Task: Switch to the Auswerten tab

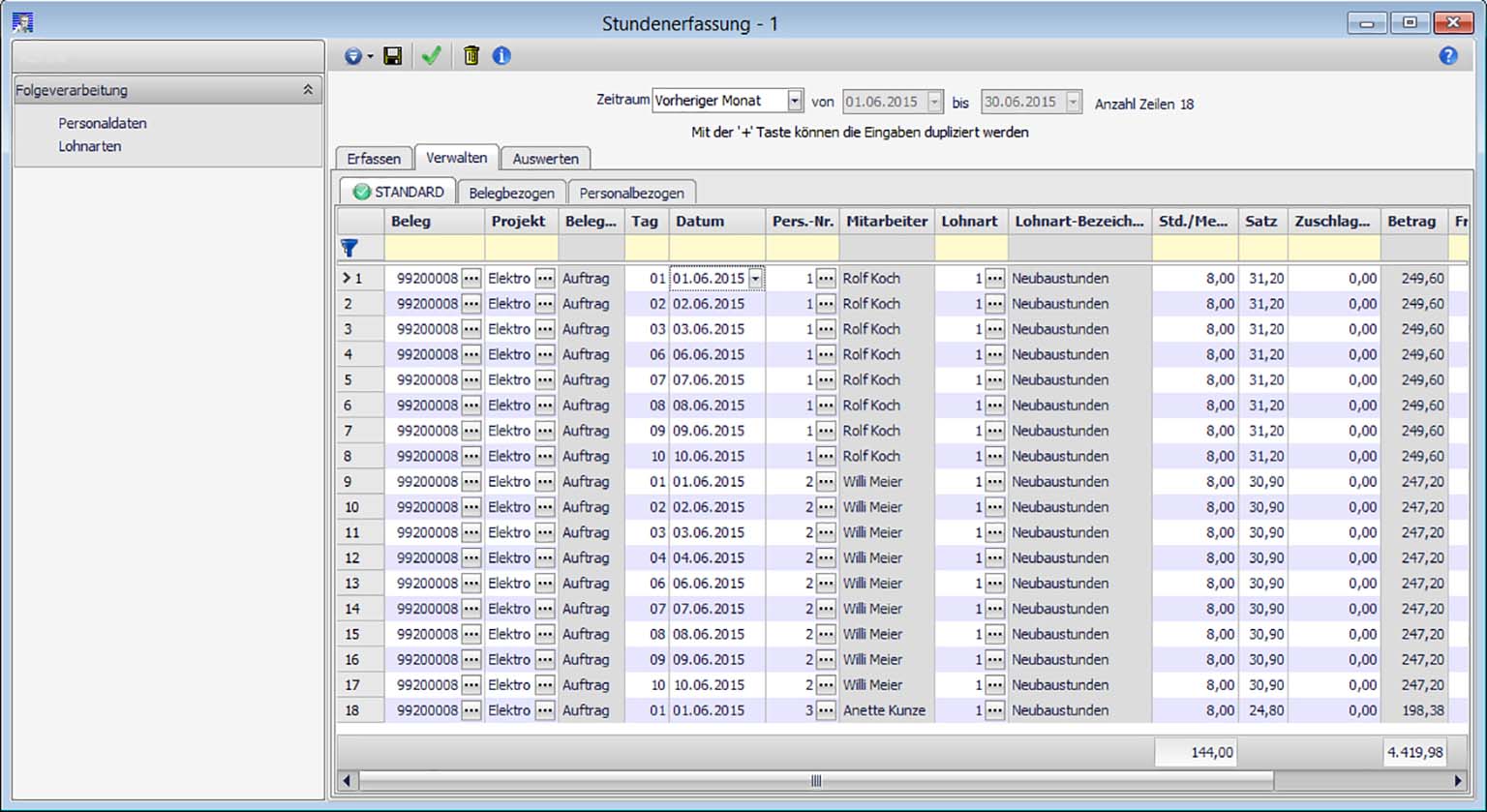Action: tap(545, 159)
